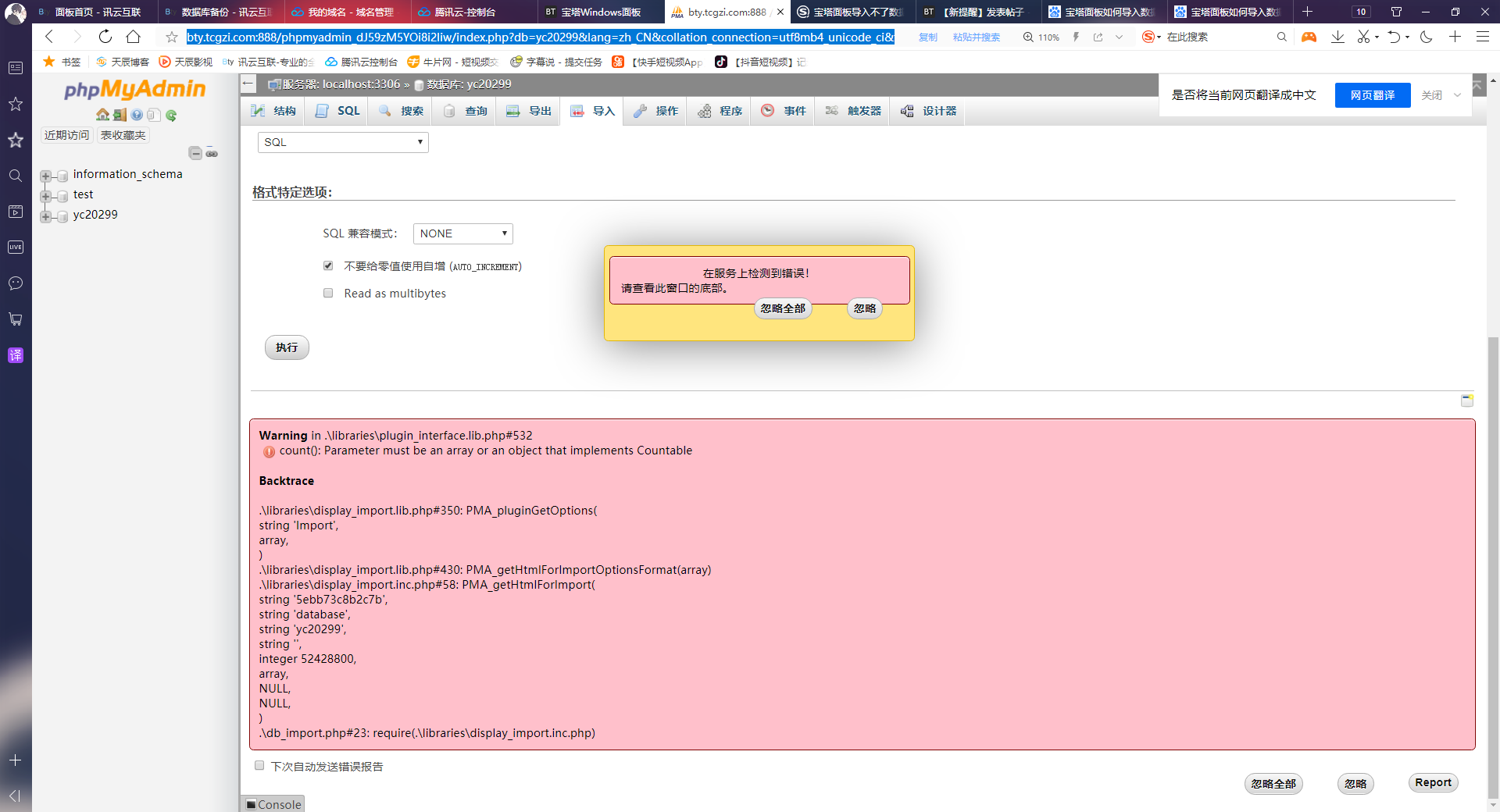This screenshot has height=812, width=1500.
Task: Expand the test database tree node
Action: pyautogui.click(x=45, y=196)
